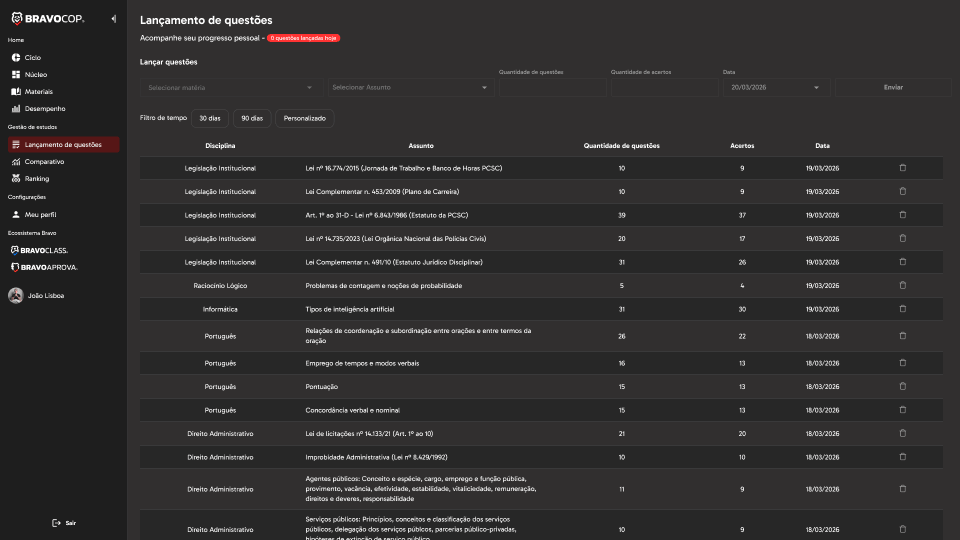Delete the Agentes públicos entry
Screen dimensions: 960x540
click(x=902, y=489)
